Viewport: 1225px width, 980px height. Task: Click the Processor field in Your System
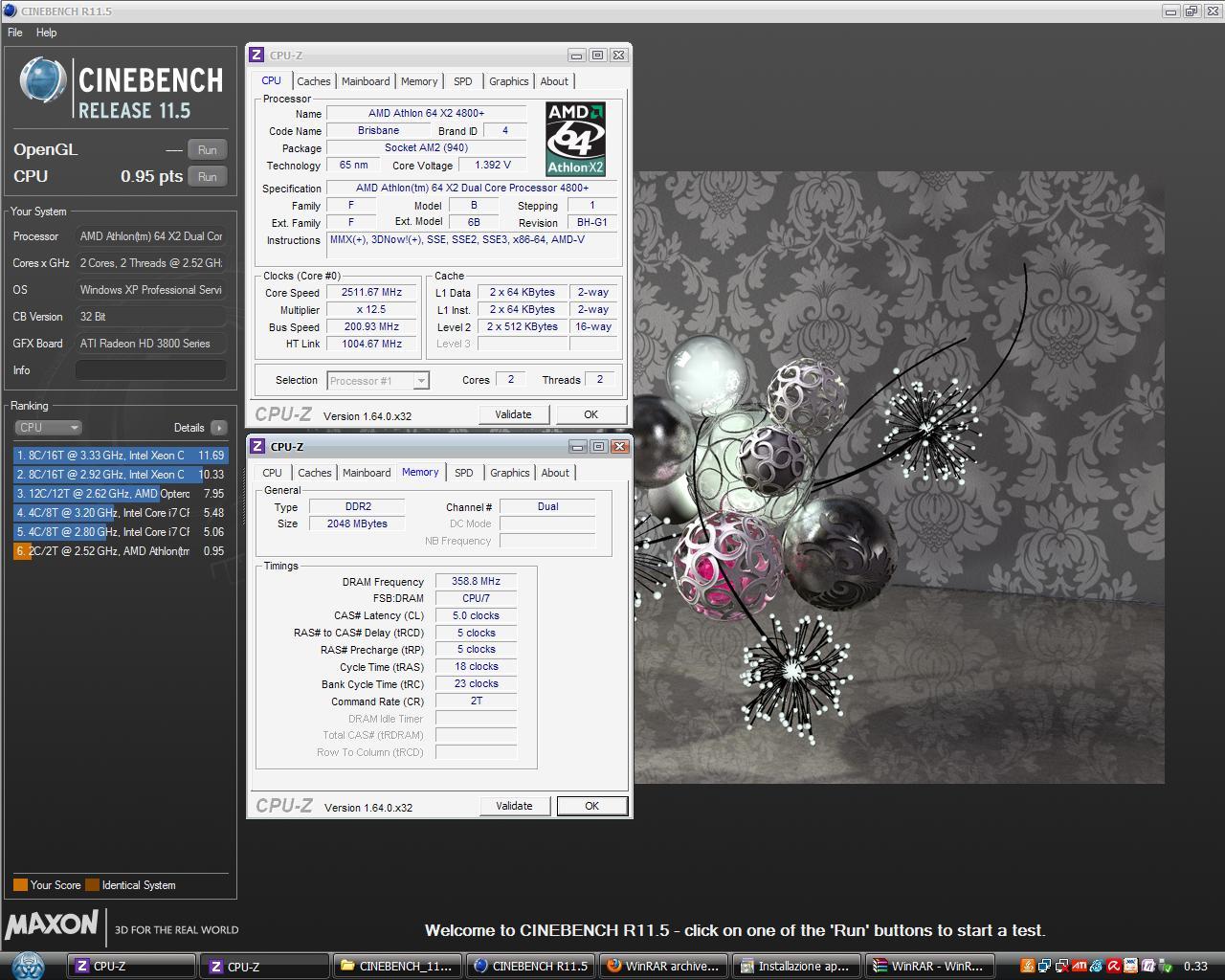[151, 236]
